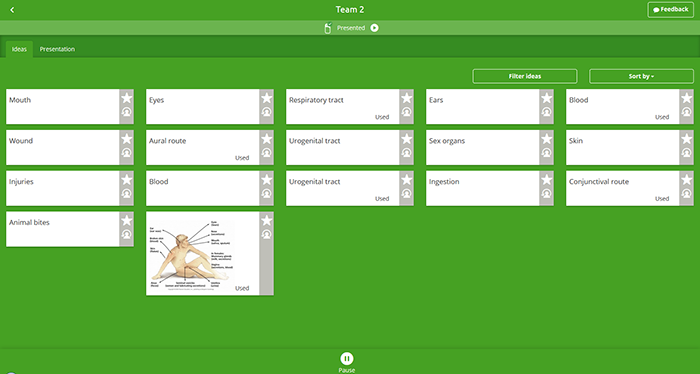
Task: Toggle star on the Skin idea
Action: 687,139
